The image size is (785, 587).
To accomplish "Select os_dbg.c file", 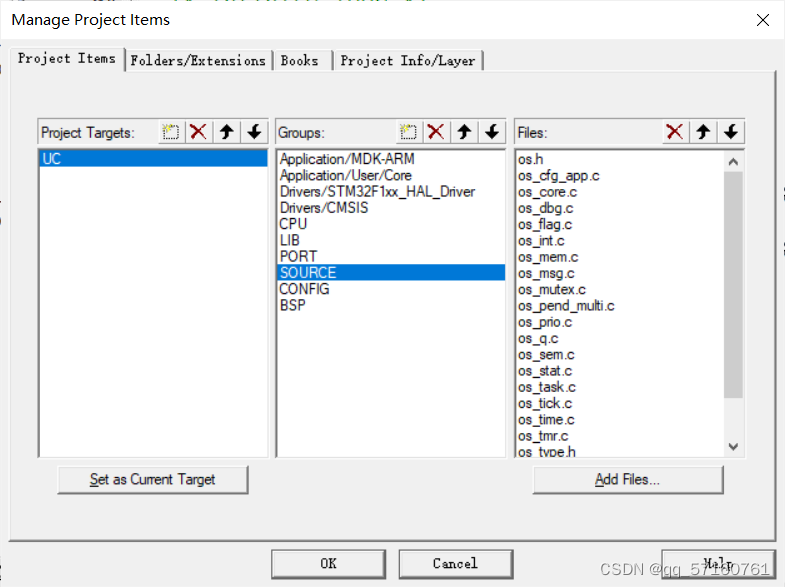I will (x=620, y=208).
